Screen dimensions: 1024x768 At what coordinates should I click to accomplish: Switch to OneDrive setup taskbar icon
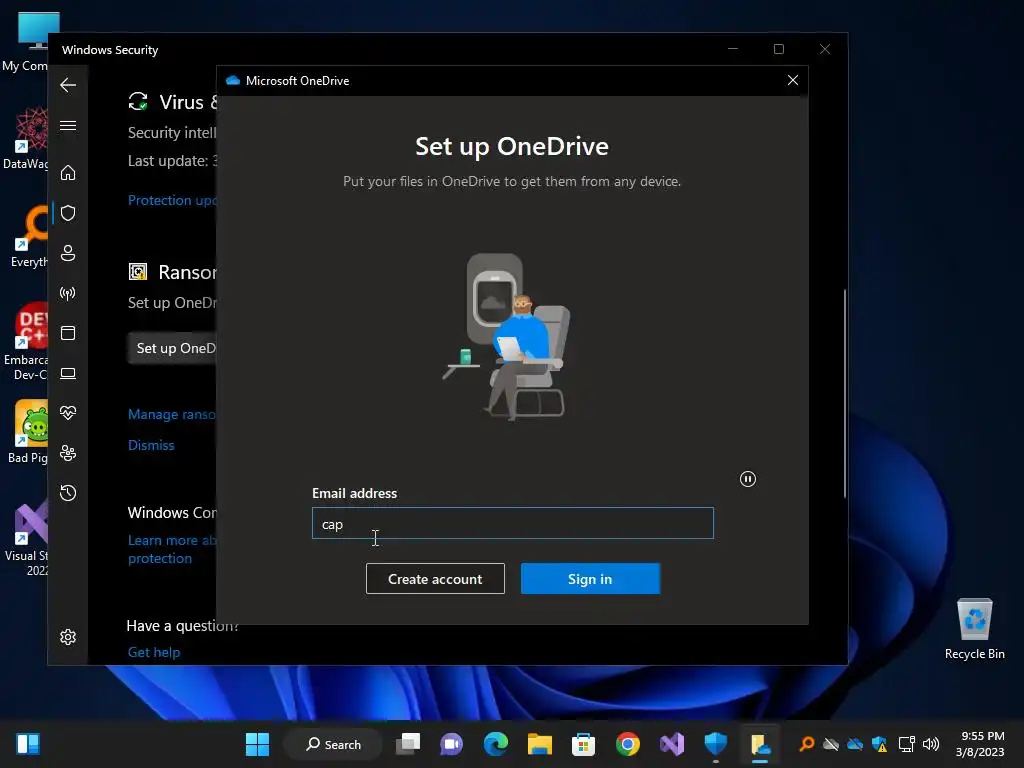(760, 744)
